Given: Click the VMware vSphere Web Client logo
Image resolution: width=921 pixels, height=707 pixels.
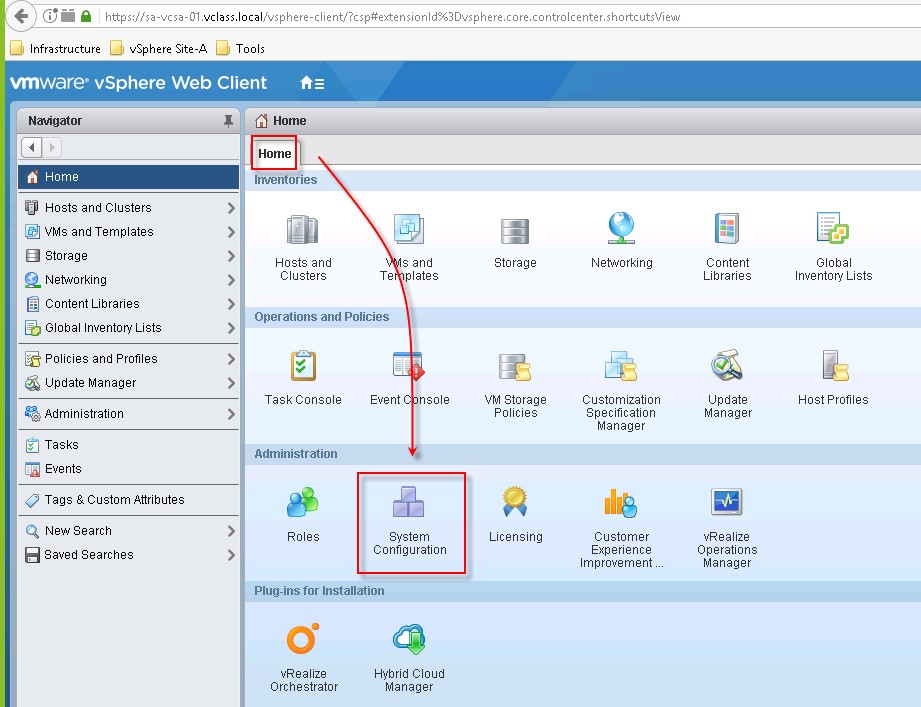Looking at the screenshot, I should (139, 83).
